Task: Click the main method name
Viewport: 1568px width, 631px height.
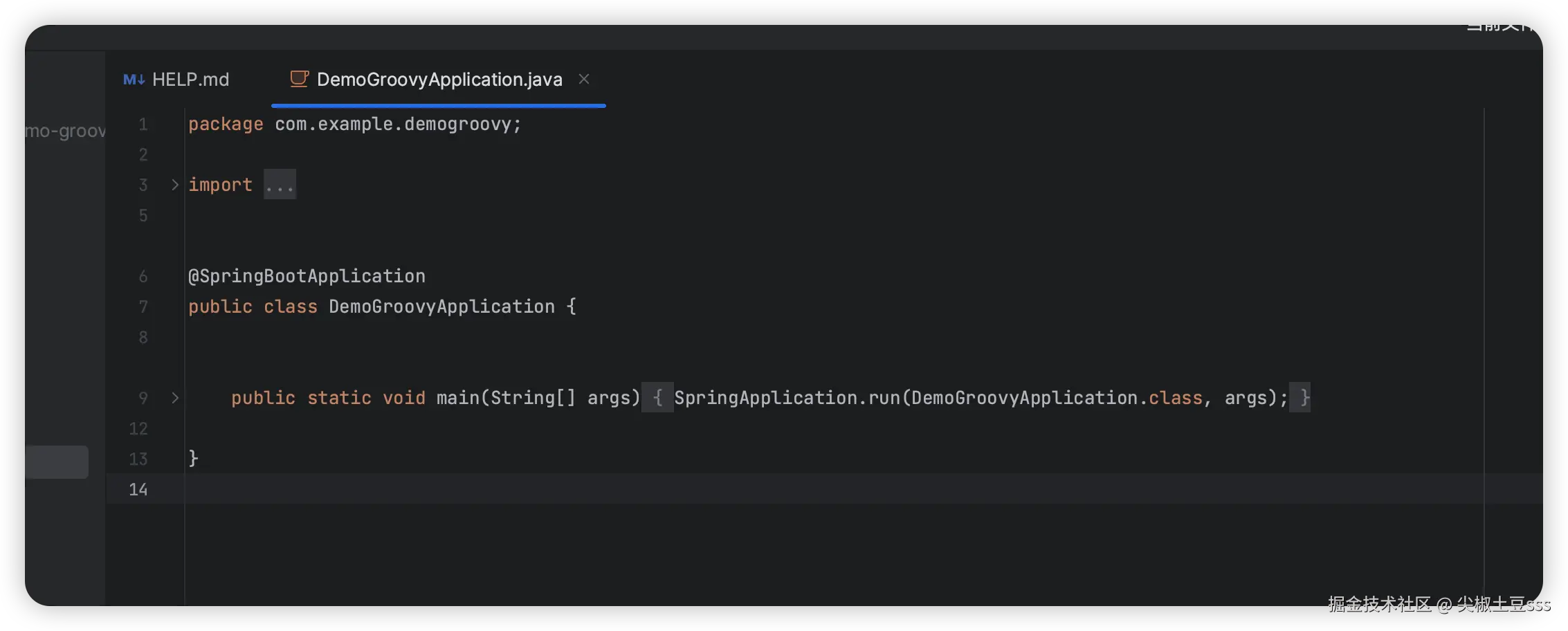Action: point(457,398)
